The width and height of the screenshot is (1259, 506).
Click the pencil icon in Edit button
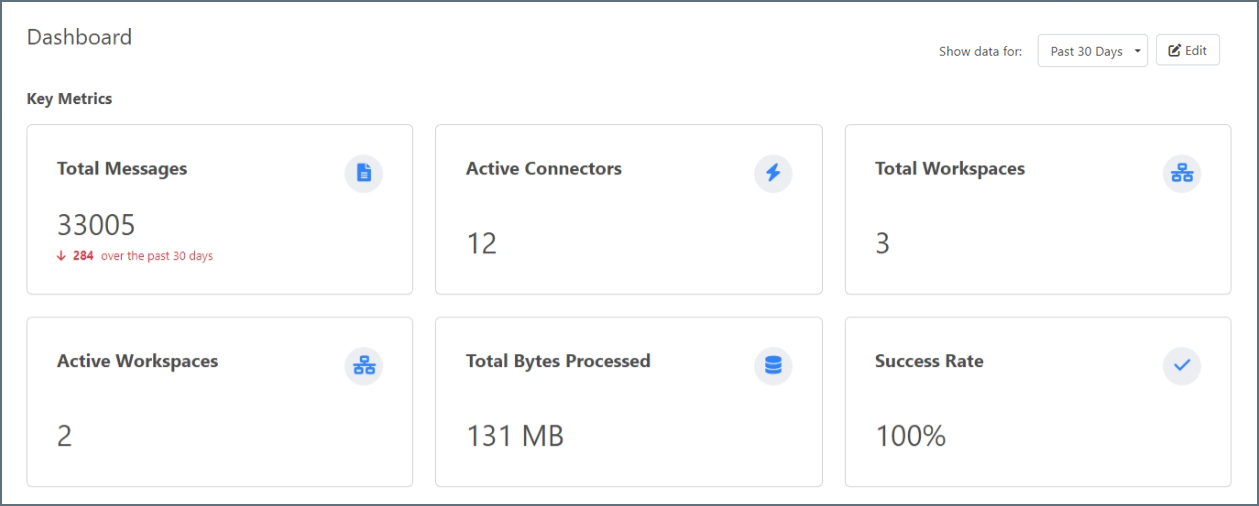(x=1175, y=51)
